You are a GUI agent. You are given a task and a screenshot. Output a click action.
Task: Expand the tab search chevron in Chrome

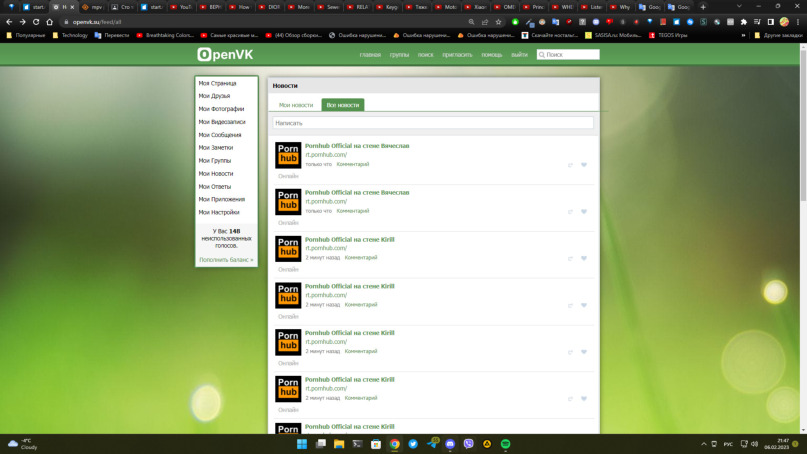click(739, 6)
